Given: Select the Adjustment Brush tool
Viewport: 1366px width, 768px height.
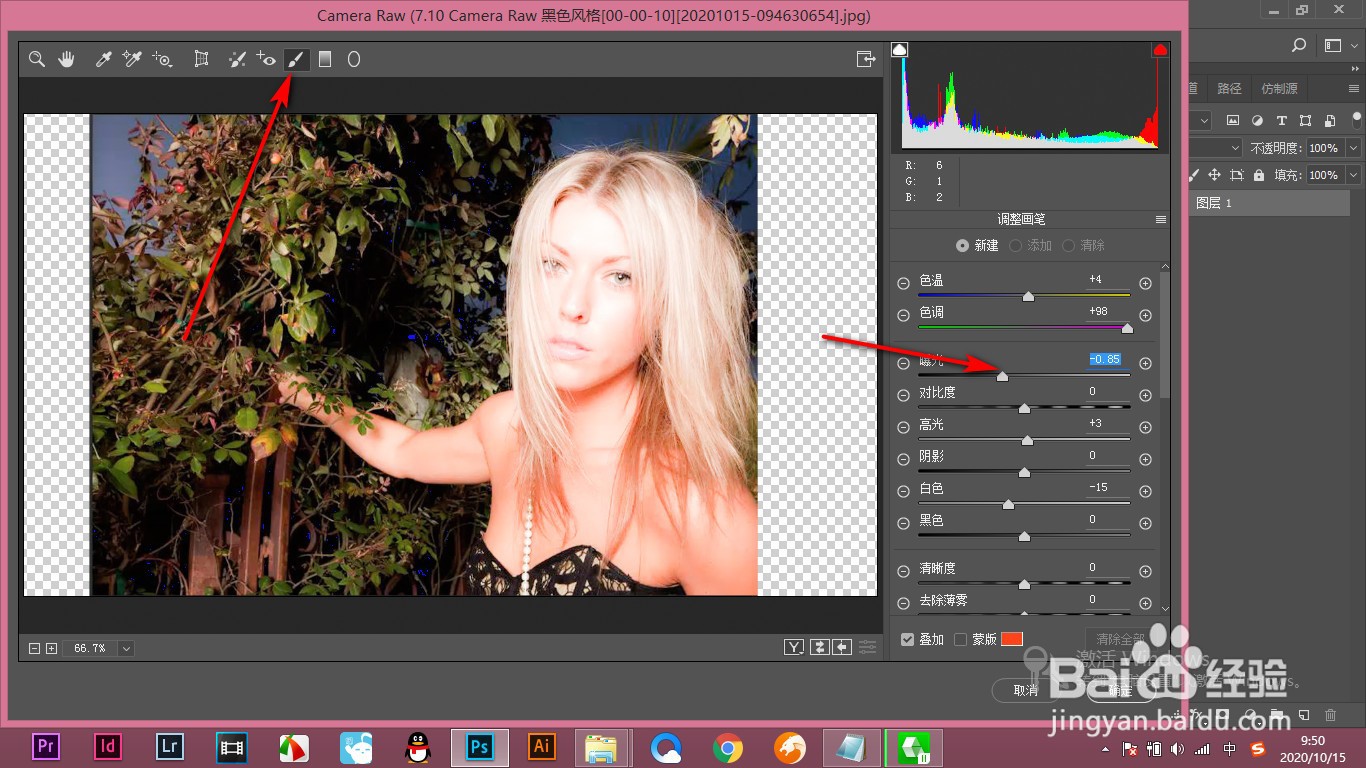Looking at the screenshot, I should click(x=295, y=60).
